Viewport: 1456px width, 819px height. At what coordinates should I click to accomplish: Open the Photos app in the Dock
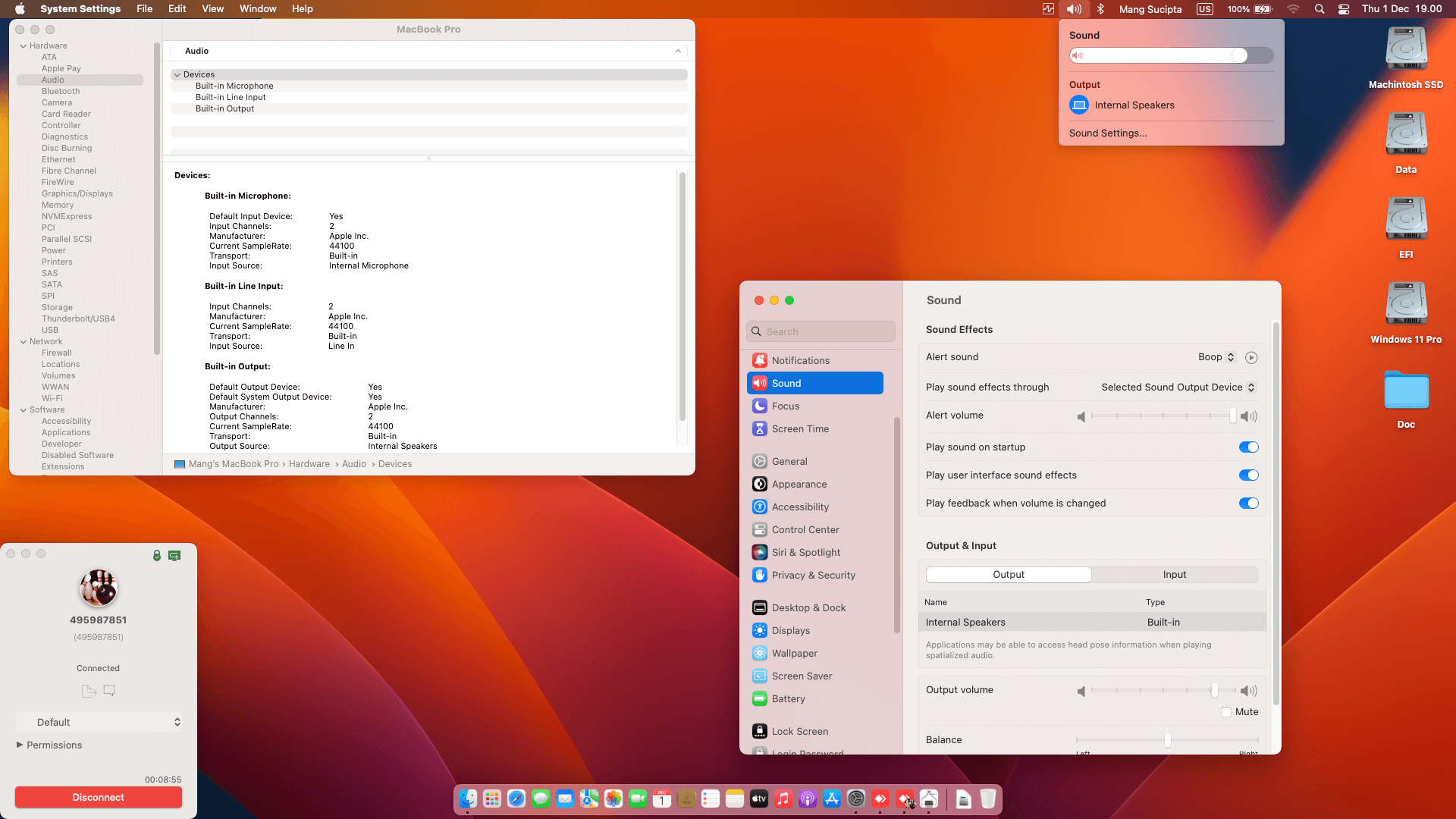[613, 799]
